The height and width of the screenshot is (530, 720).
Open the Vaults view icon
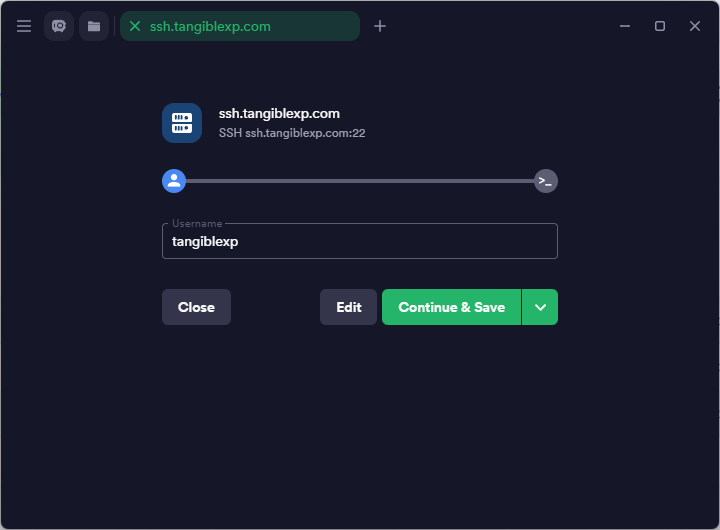click(59, 26)
